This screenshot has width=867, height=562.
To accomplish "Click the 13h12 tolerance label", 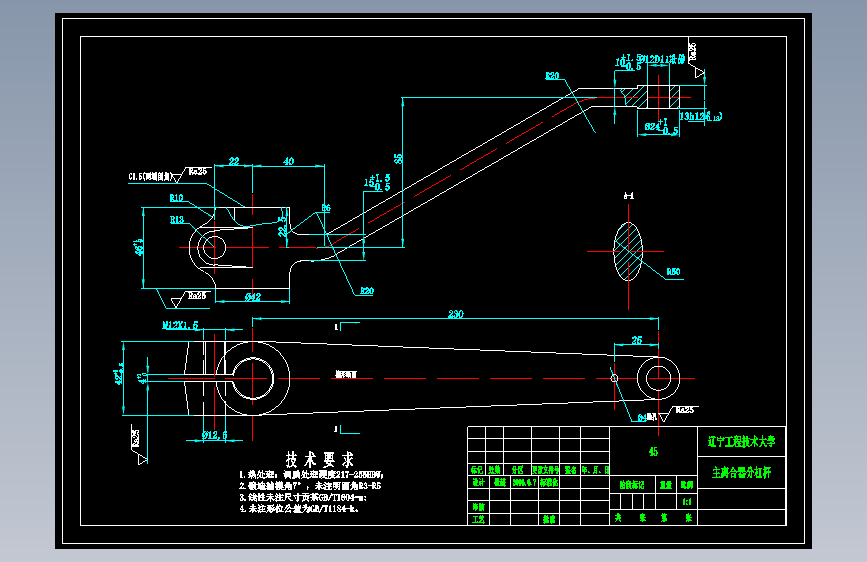I will (x=700, y=116).
